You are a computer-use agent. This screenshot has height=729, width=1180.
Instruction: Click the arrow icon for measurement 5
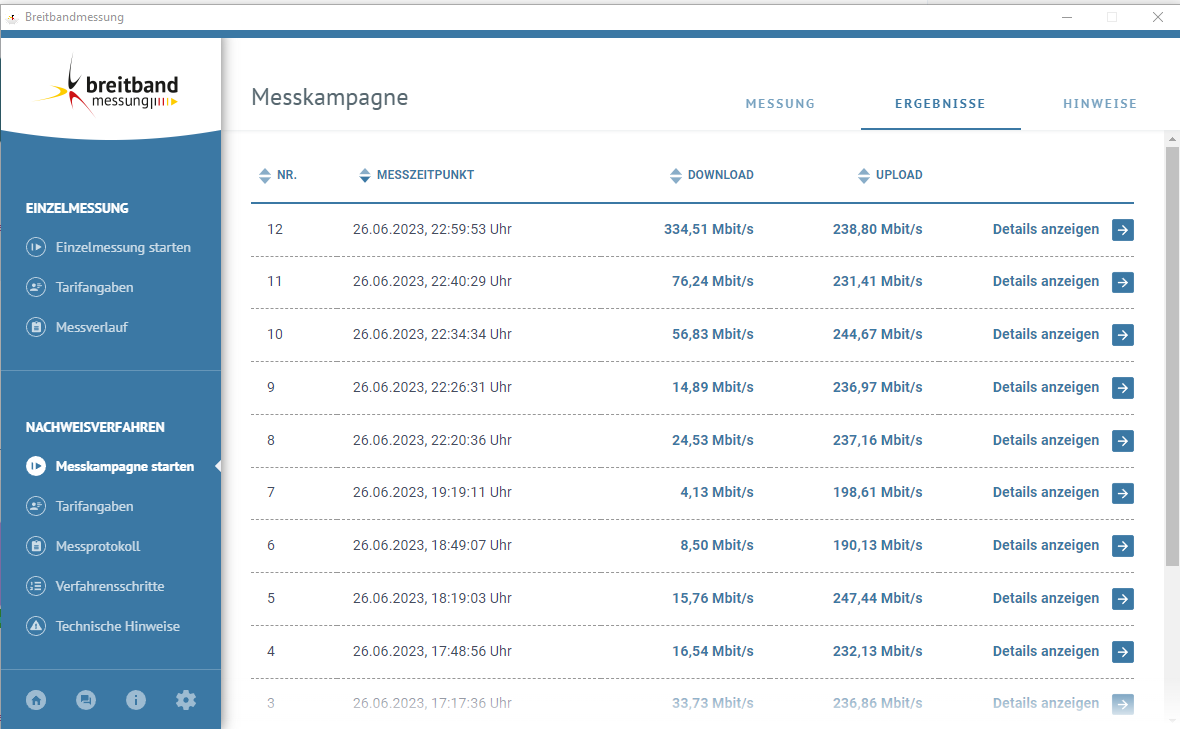coord(1123,599)
